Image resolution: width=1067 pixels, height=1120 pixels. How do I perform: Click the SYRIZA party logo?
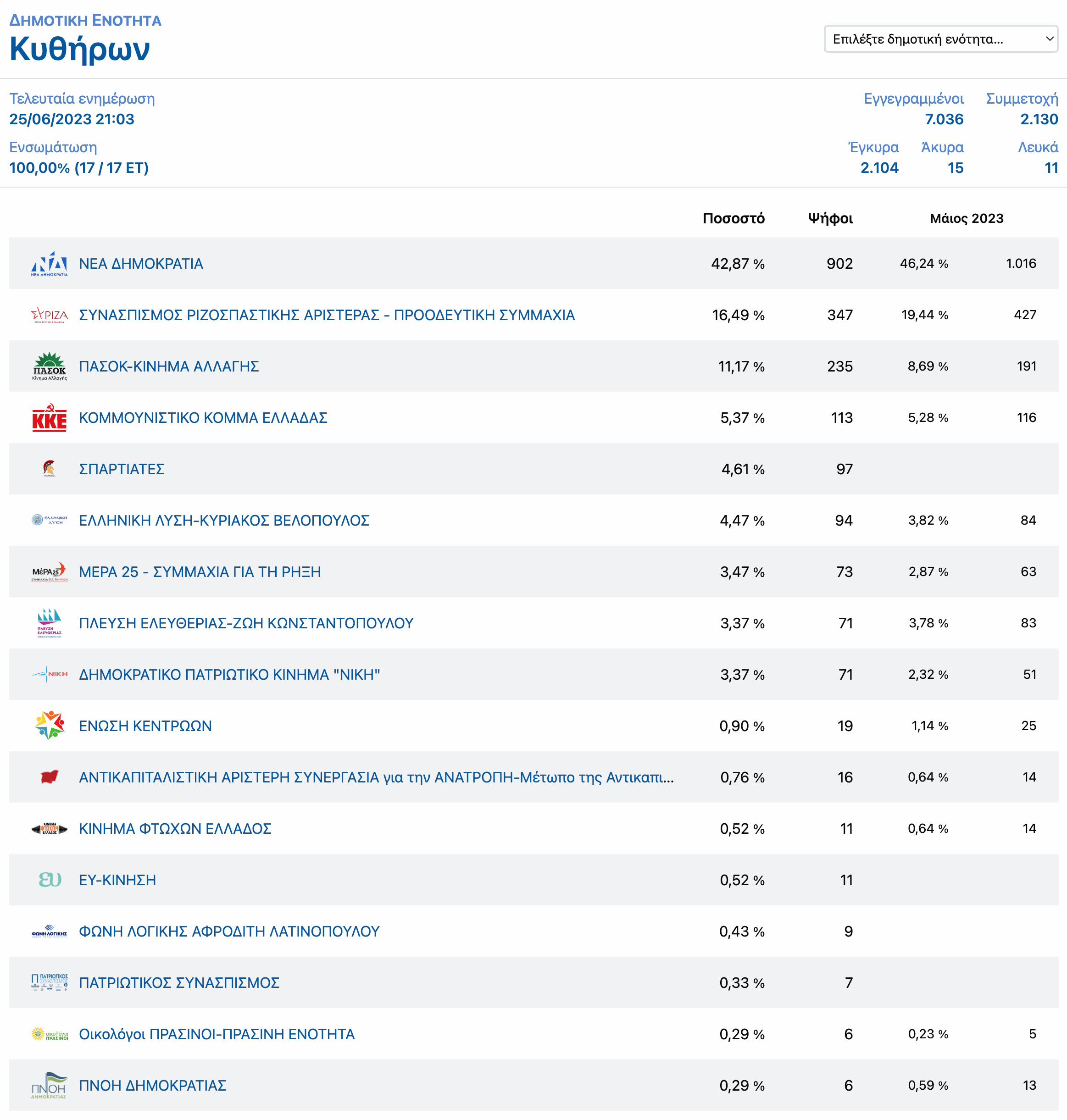click(49, 315)
